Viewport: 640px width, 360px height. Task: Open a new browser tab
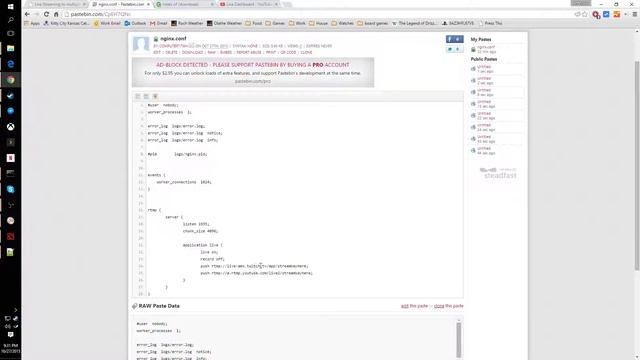point(287,4)
